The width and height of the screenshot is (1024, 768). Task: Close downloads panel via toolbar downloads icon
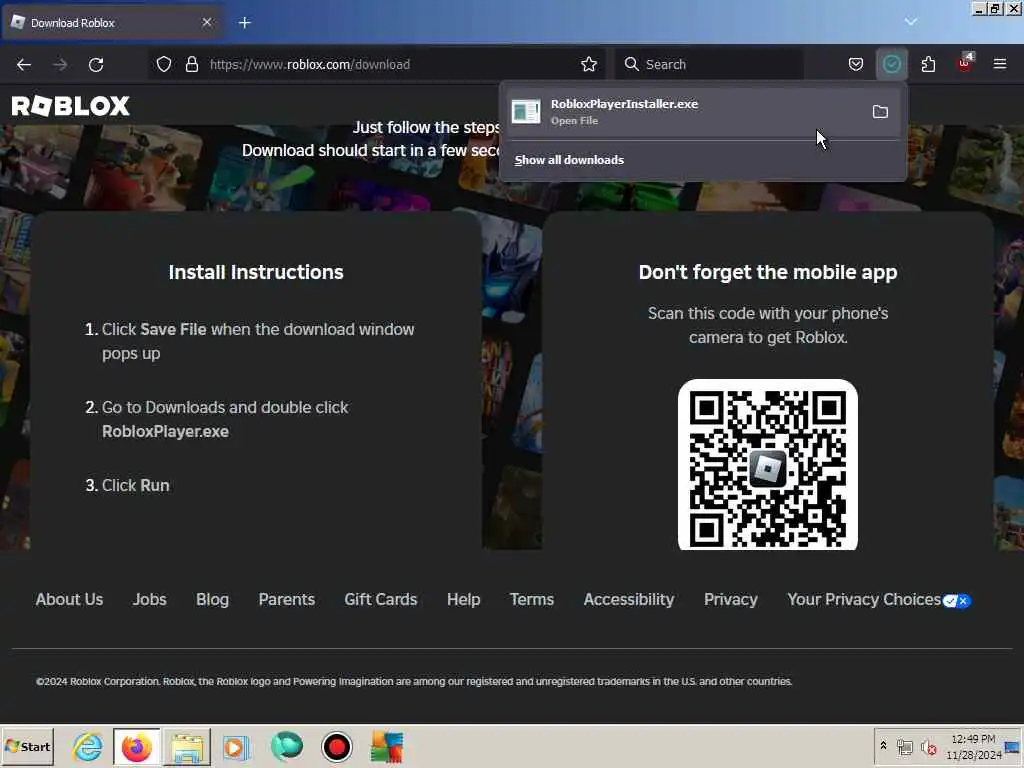891,64
